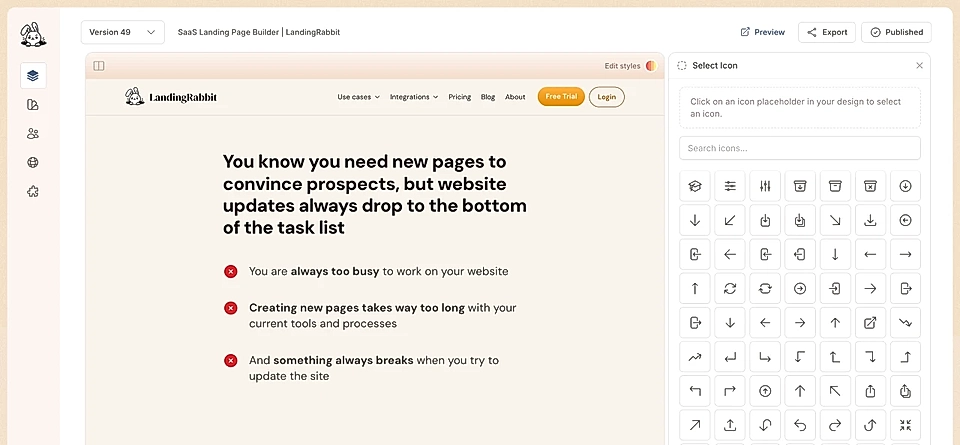Screen dimensions: 960x445
Task: Click the 'Edit styles' label
Action: (622, 66)
